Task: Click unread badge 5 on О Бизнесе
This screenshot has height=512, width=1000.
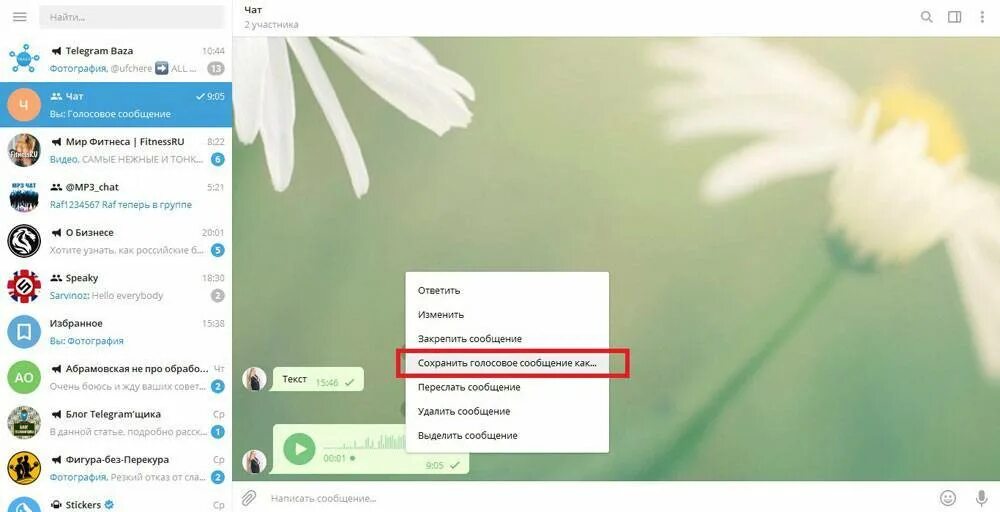Action: click(218, 250)
